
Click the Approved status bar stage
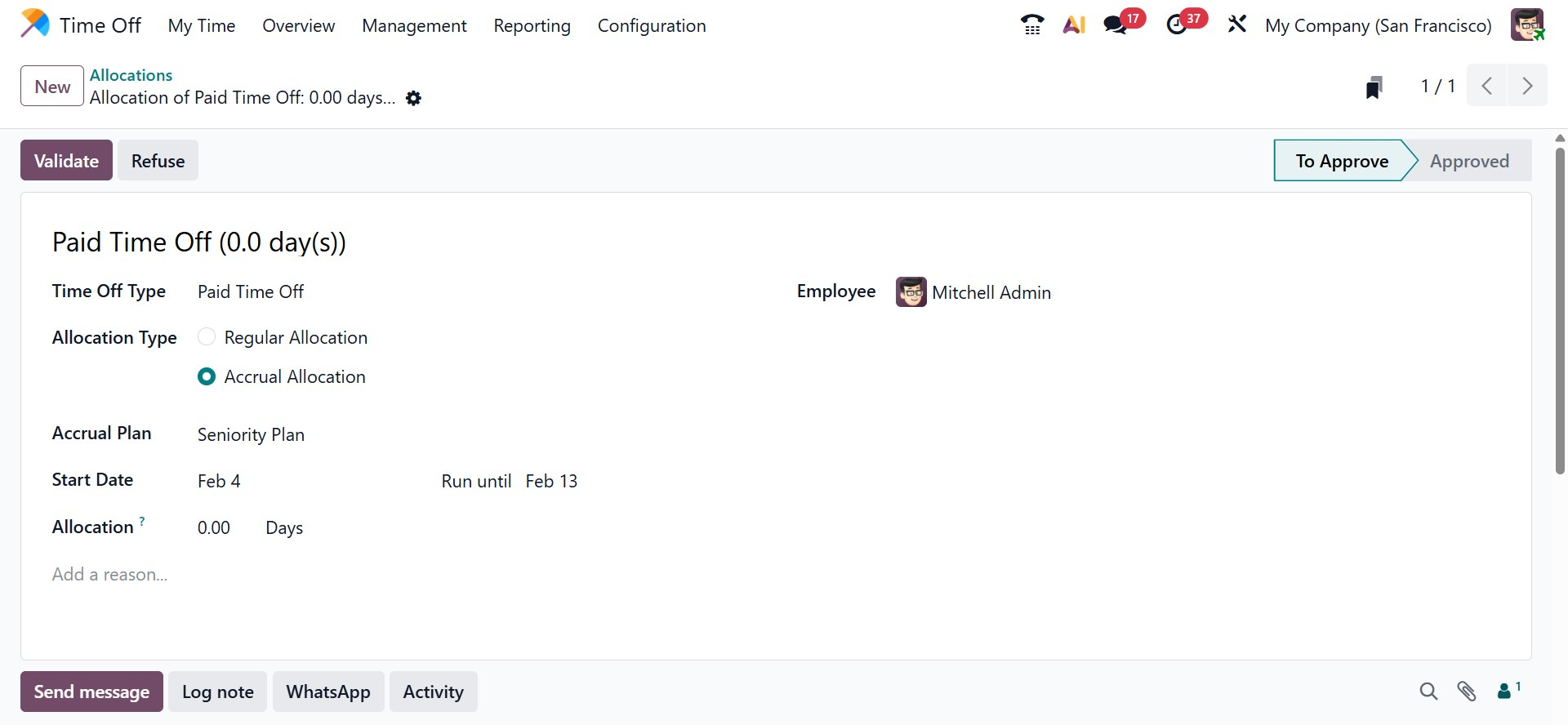tap(1469, 161)
